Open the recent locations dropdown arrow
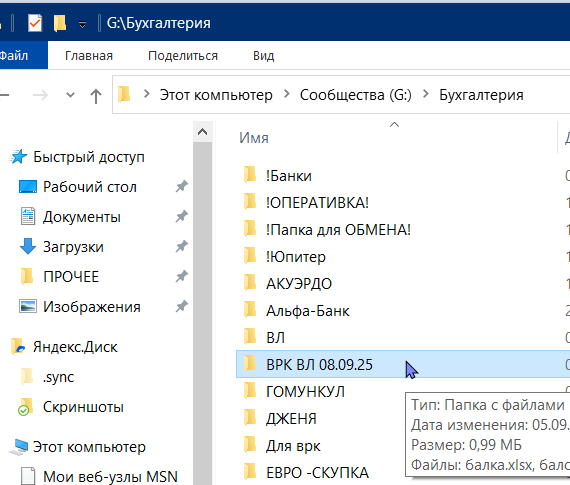 coord(70,95)
